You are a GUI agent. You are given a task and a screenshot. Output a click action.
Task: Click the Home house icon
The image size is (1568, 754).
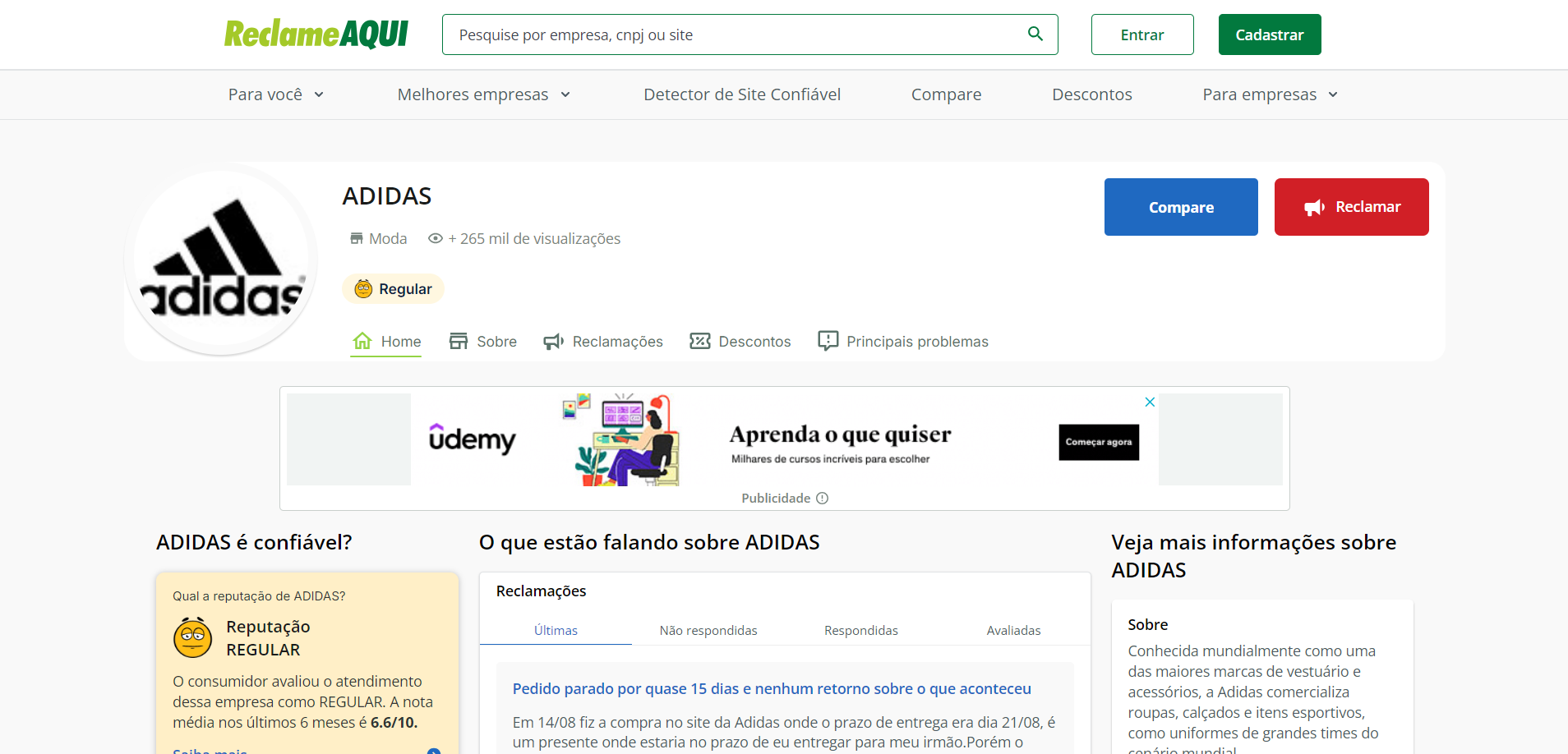(x=362, y=341)
